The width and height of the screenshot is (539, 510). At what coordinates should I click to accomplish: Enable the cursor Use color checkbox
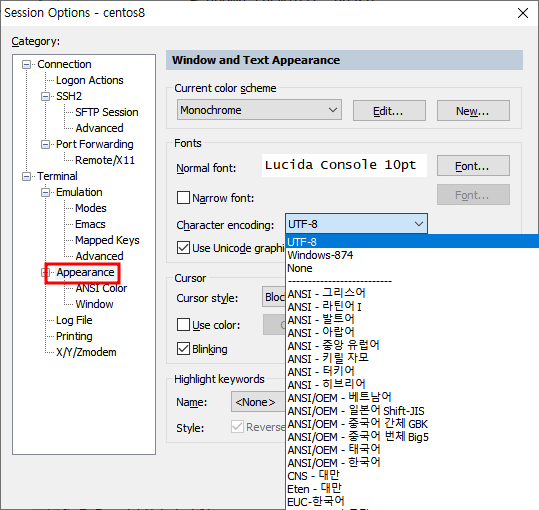point(183,325)
